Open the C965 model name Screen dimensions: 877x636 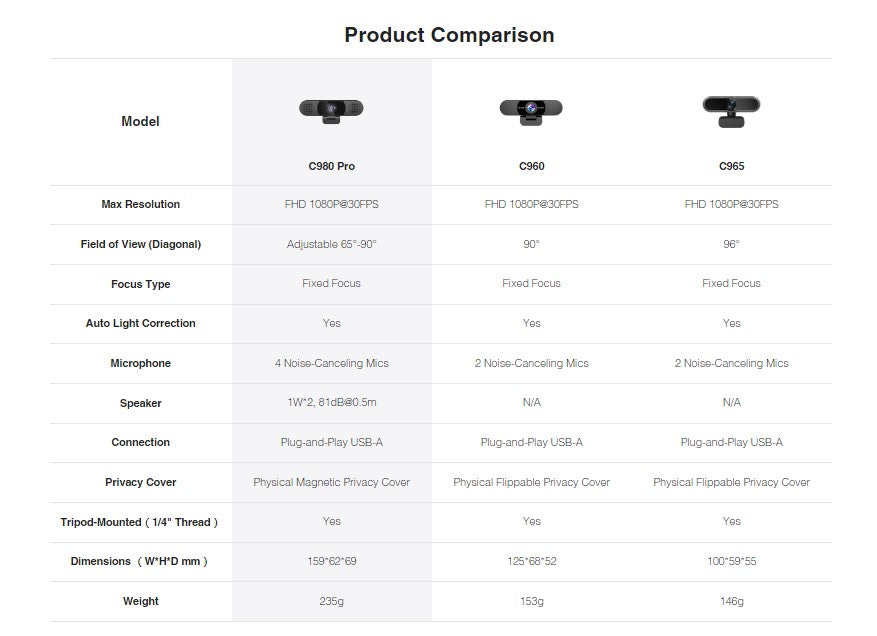[732, 166]
